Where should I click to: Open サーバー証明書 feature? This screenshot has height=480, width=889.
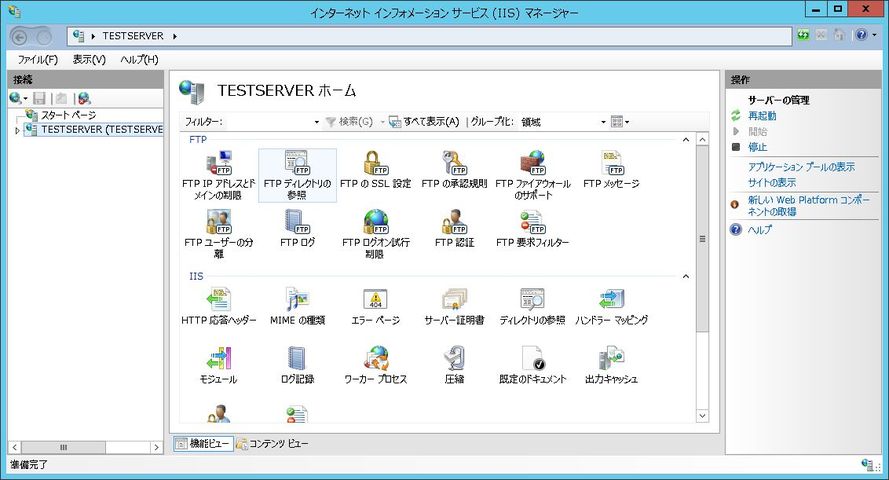(x=454, y=307)
